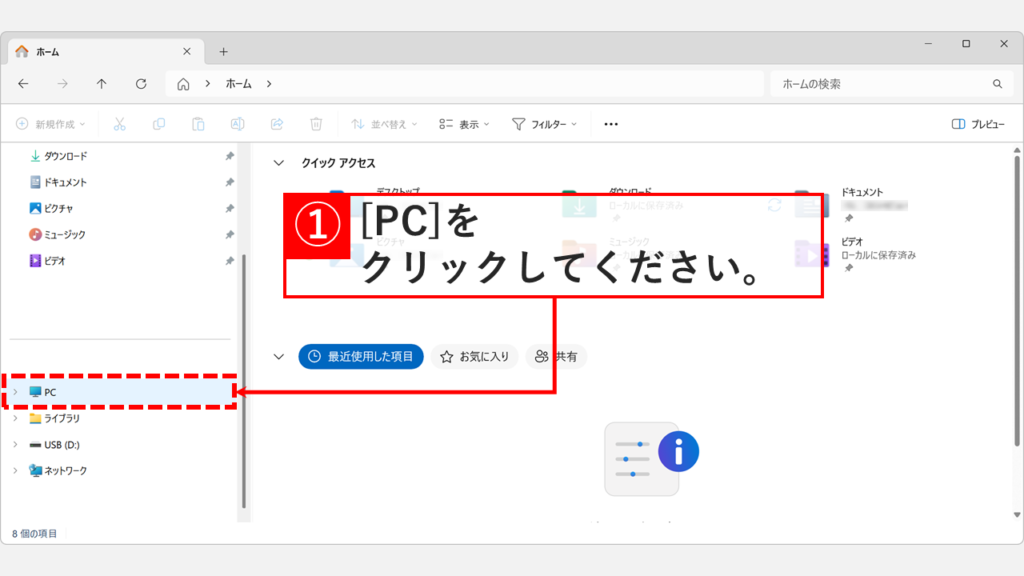Expand the ライブラリ tree node chevron
Image resolution: width=1024 pixels, height=576 pixels.
15,418
